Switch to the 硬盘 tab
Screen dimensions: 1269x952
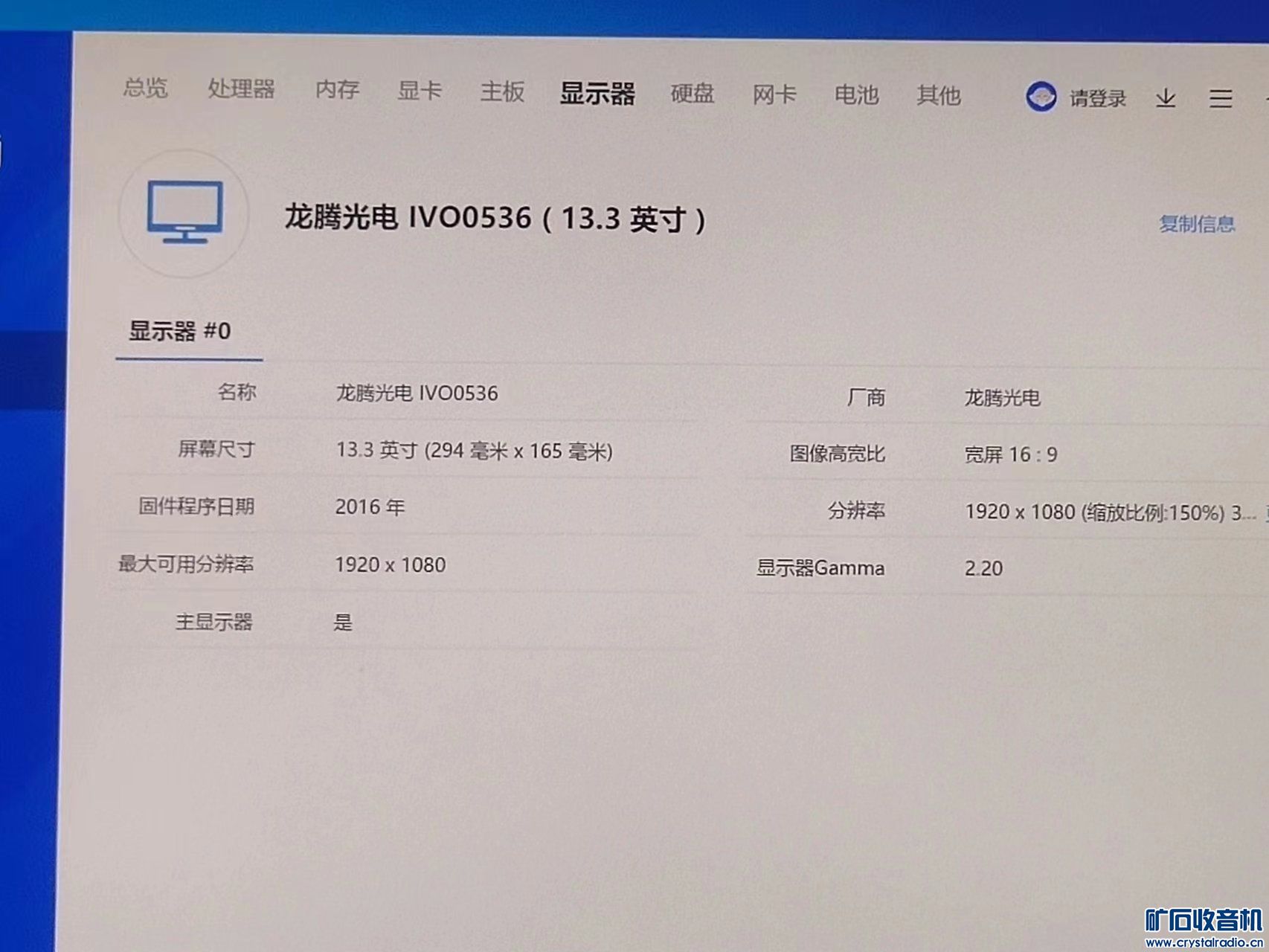click(x=692, y=93)
